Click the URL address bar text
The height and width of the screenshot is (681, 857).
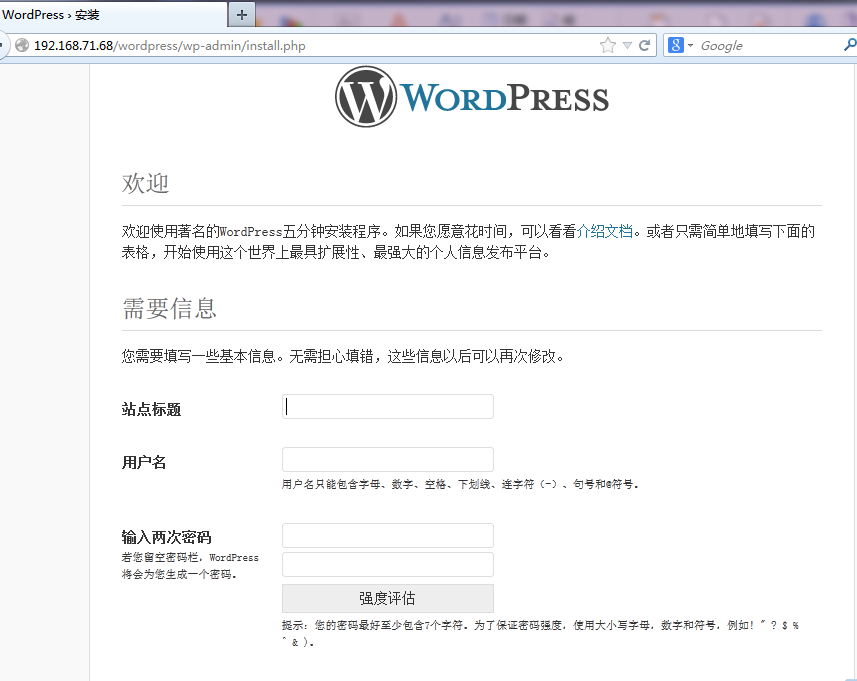169,45
